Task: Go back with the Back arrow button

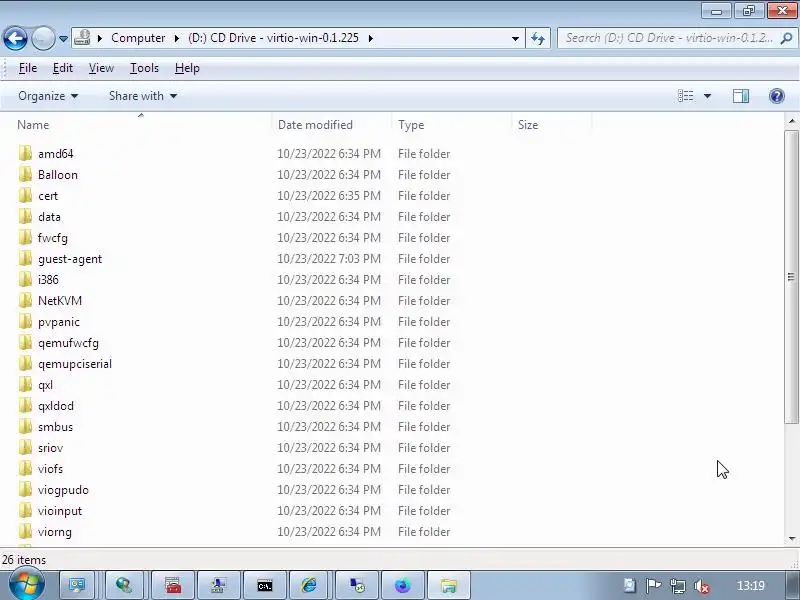Action: pos(15,38)
